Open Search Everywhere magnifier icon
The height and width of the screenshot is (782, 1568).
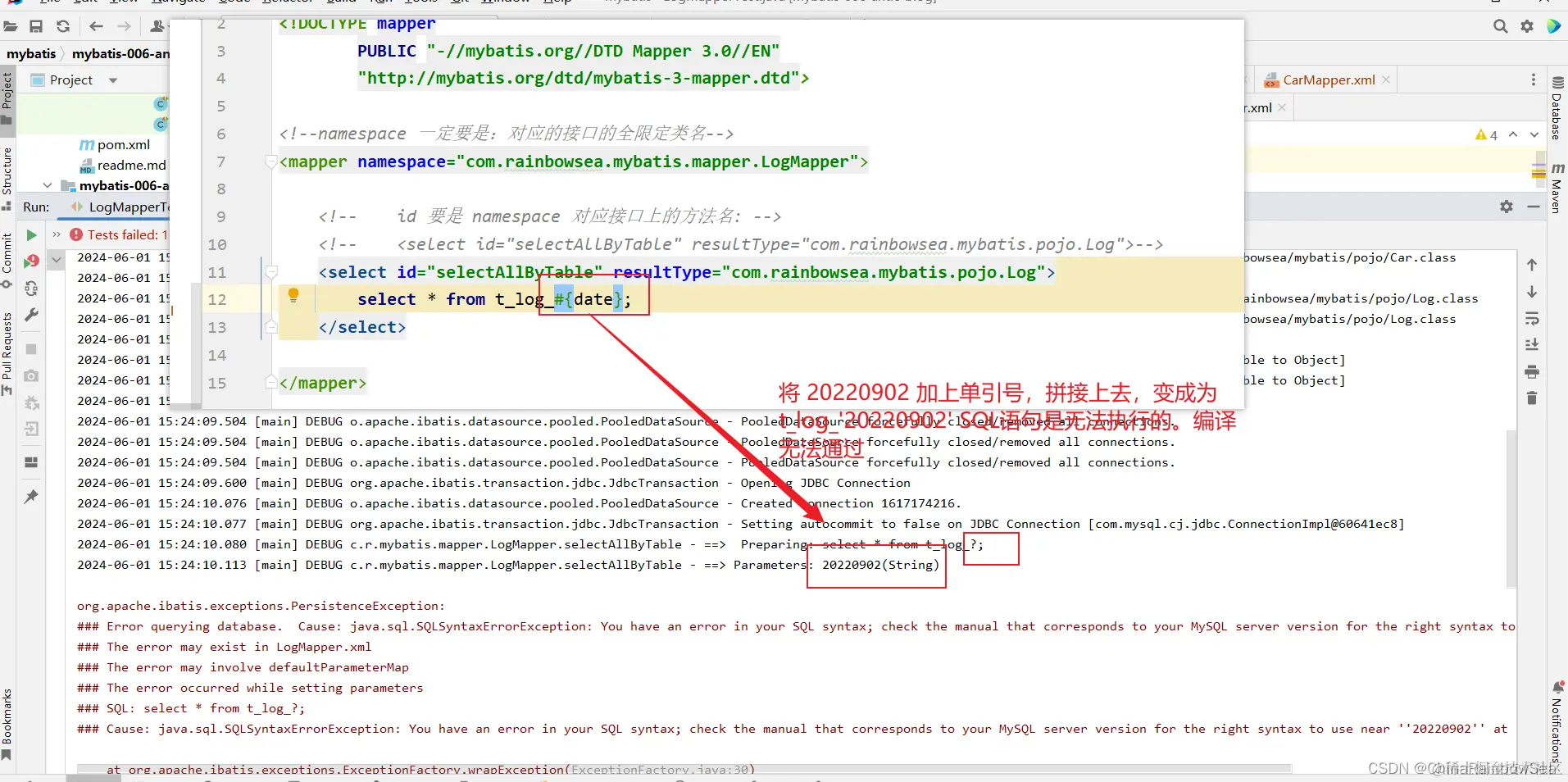(1500, 26)
